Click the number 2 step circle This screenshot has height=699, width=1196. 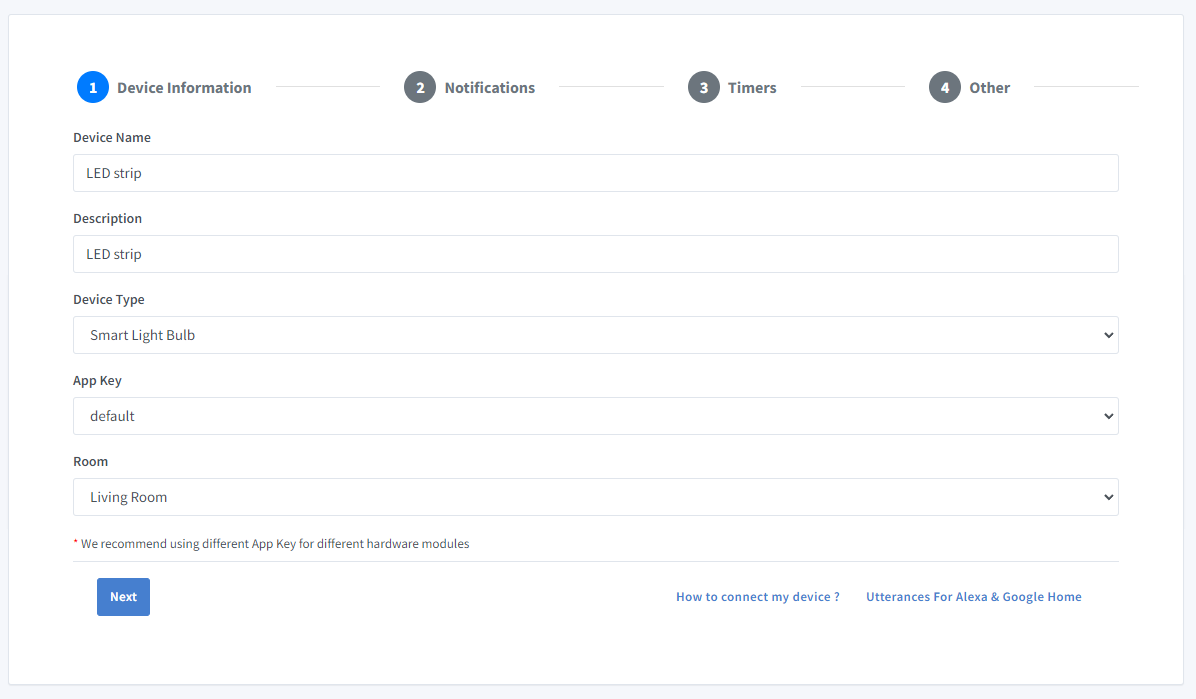click(x=420, y=87)
